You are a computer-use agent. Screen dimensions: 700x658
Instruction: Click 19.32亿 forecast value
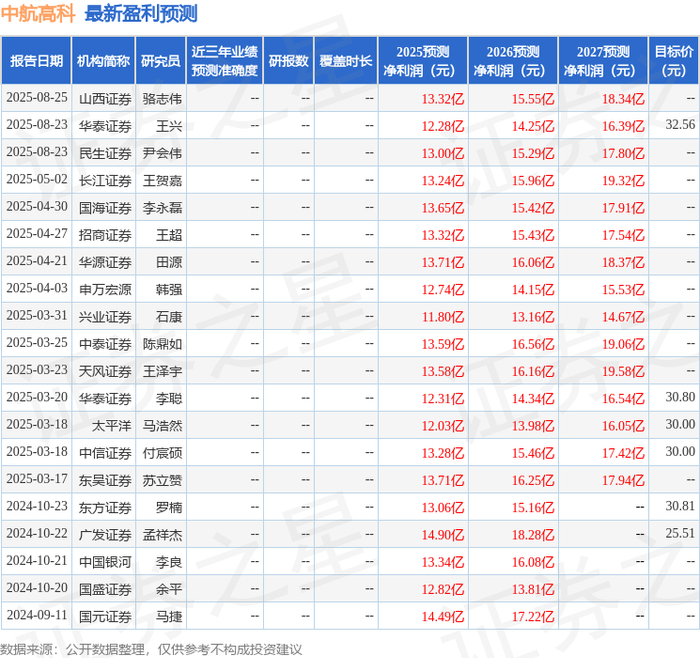click(623, 180)
